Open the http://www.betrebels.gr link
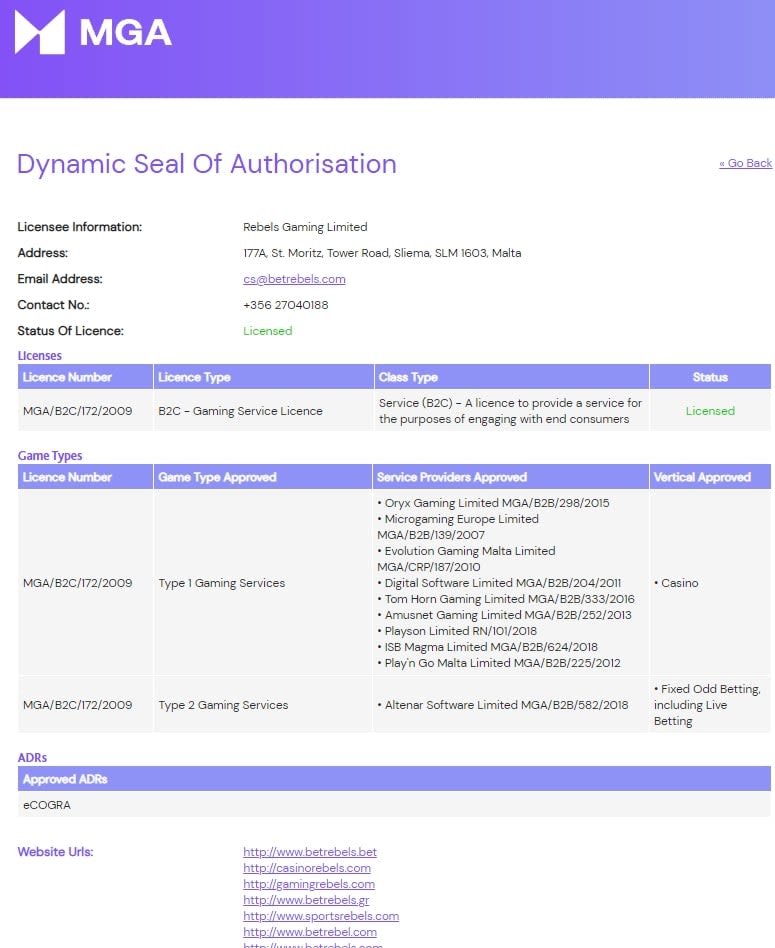The image size is (775, 948). click(306, 900)
